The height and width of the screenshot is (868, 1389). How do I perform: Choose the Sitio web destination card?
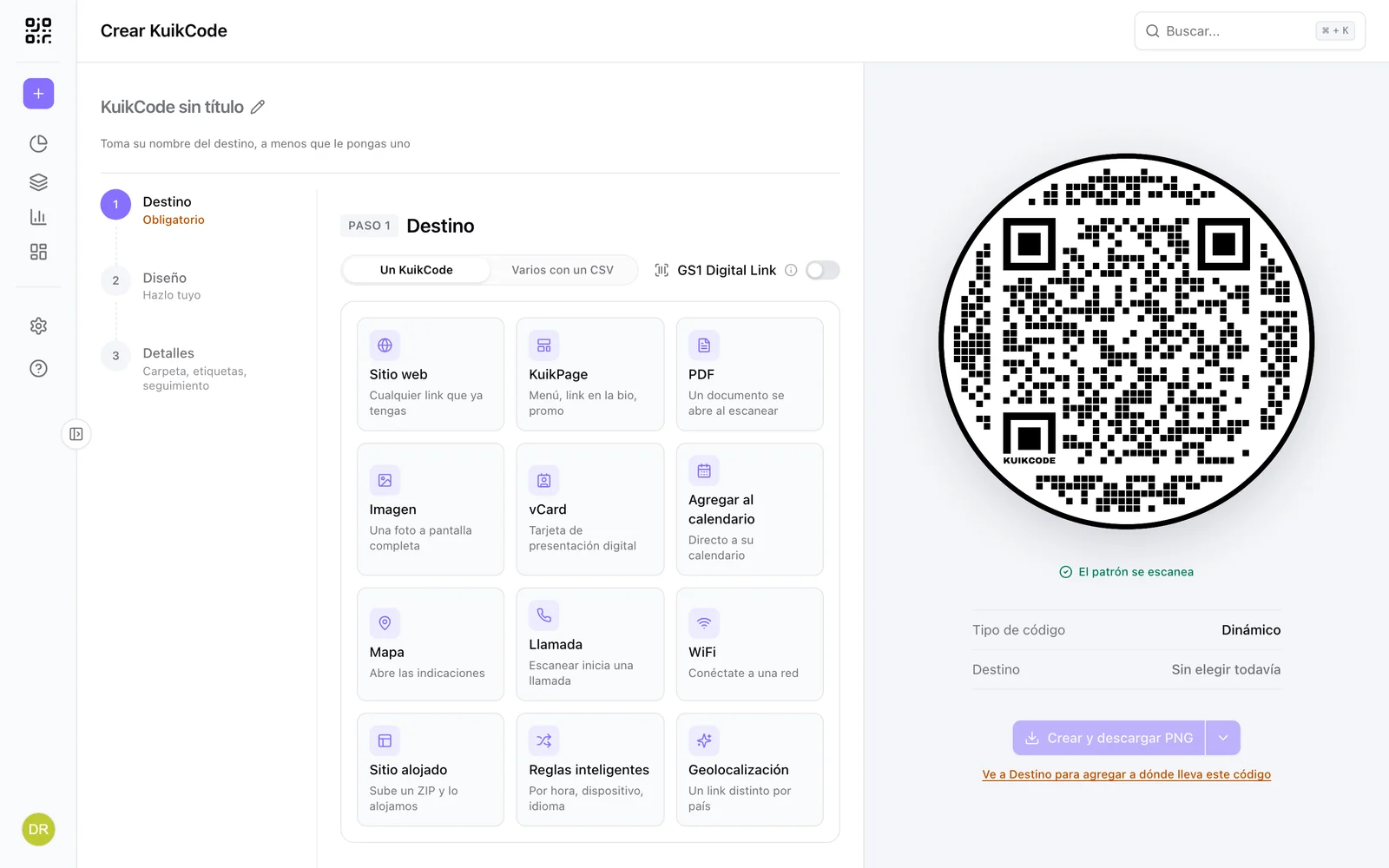431,374
